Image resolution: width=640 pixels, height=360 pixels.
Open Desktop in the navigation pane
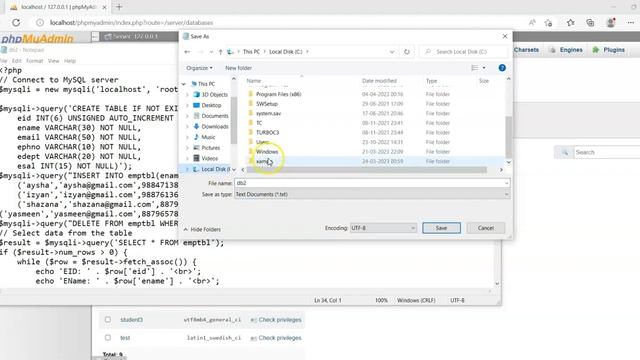coord(211,105)
